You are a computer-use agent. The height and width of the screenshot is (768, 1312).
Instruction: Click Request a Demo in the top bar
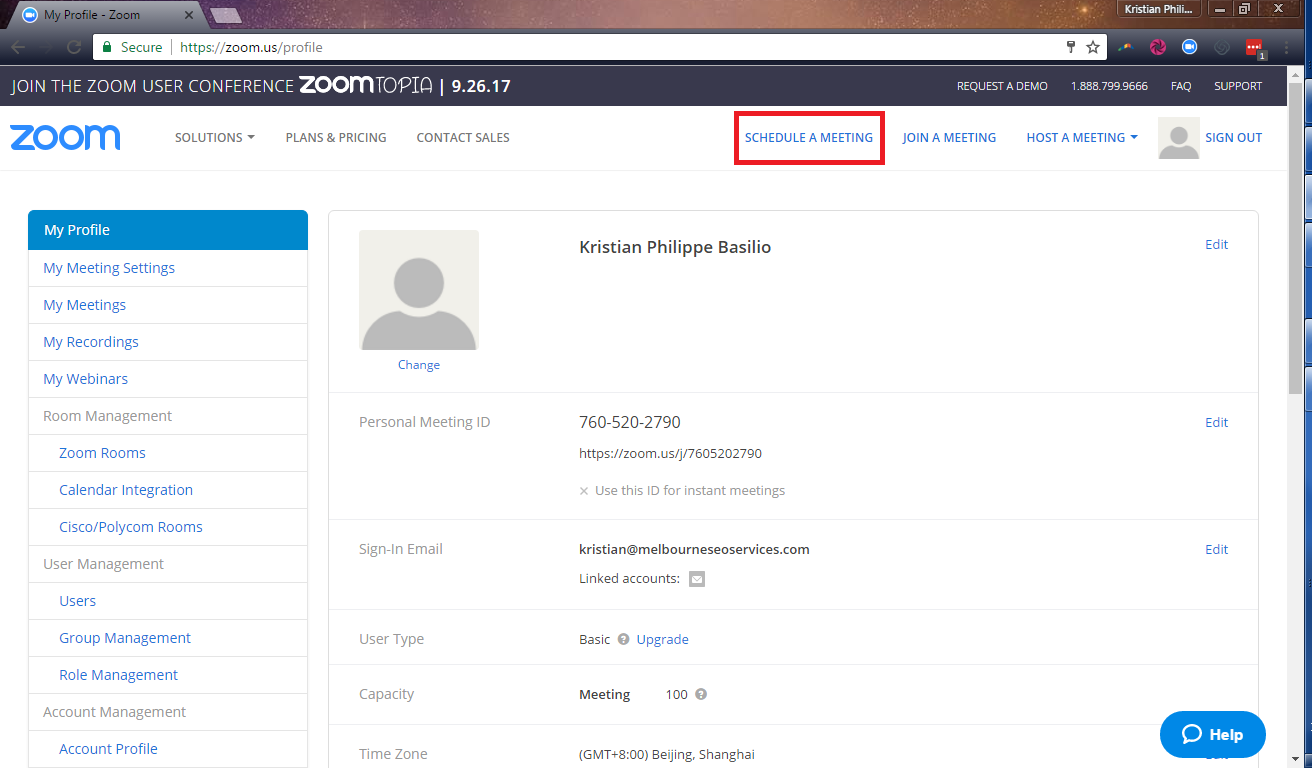pyautogui.click(x=1002, y=86)
